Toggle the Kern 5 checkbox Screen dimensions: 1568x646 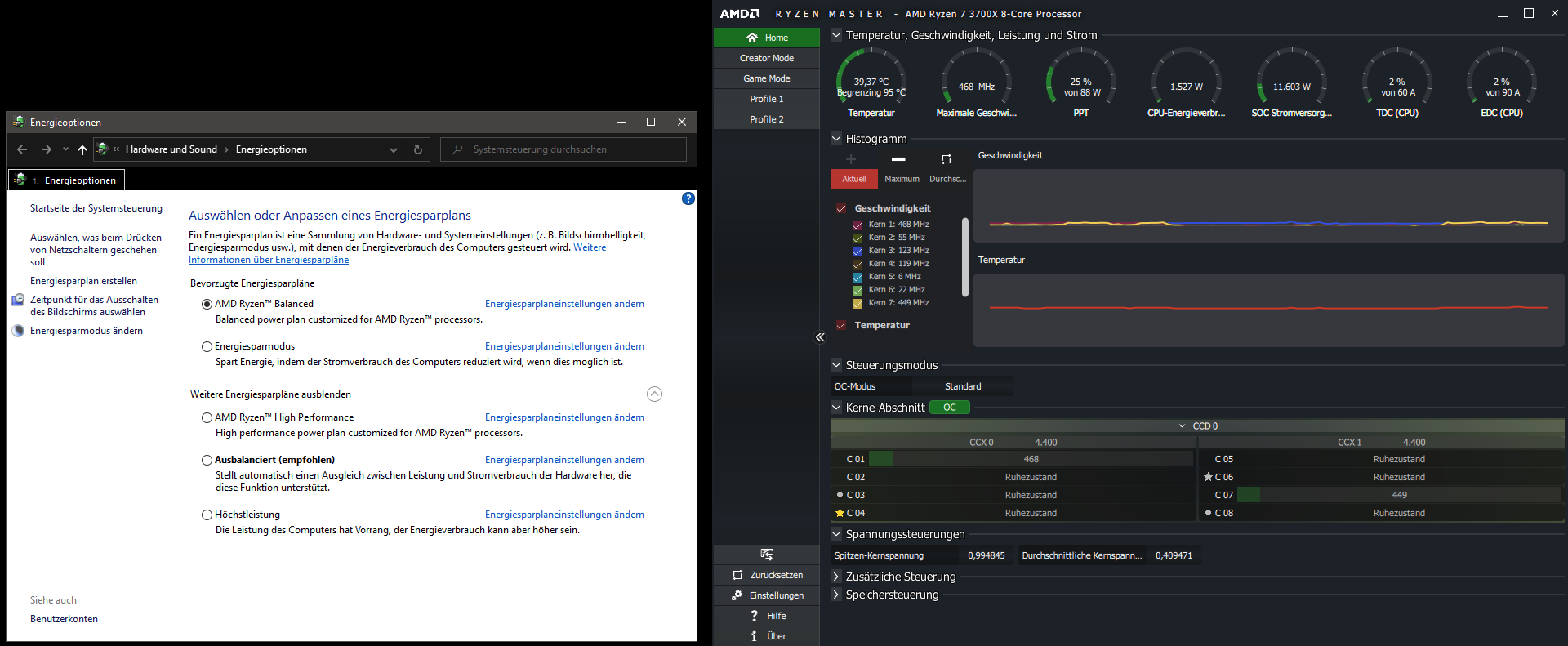tap(857, 277)
